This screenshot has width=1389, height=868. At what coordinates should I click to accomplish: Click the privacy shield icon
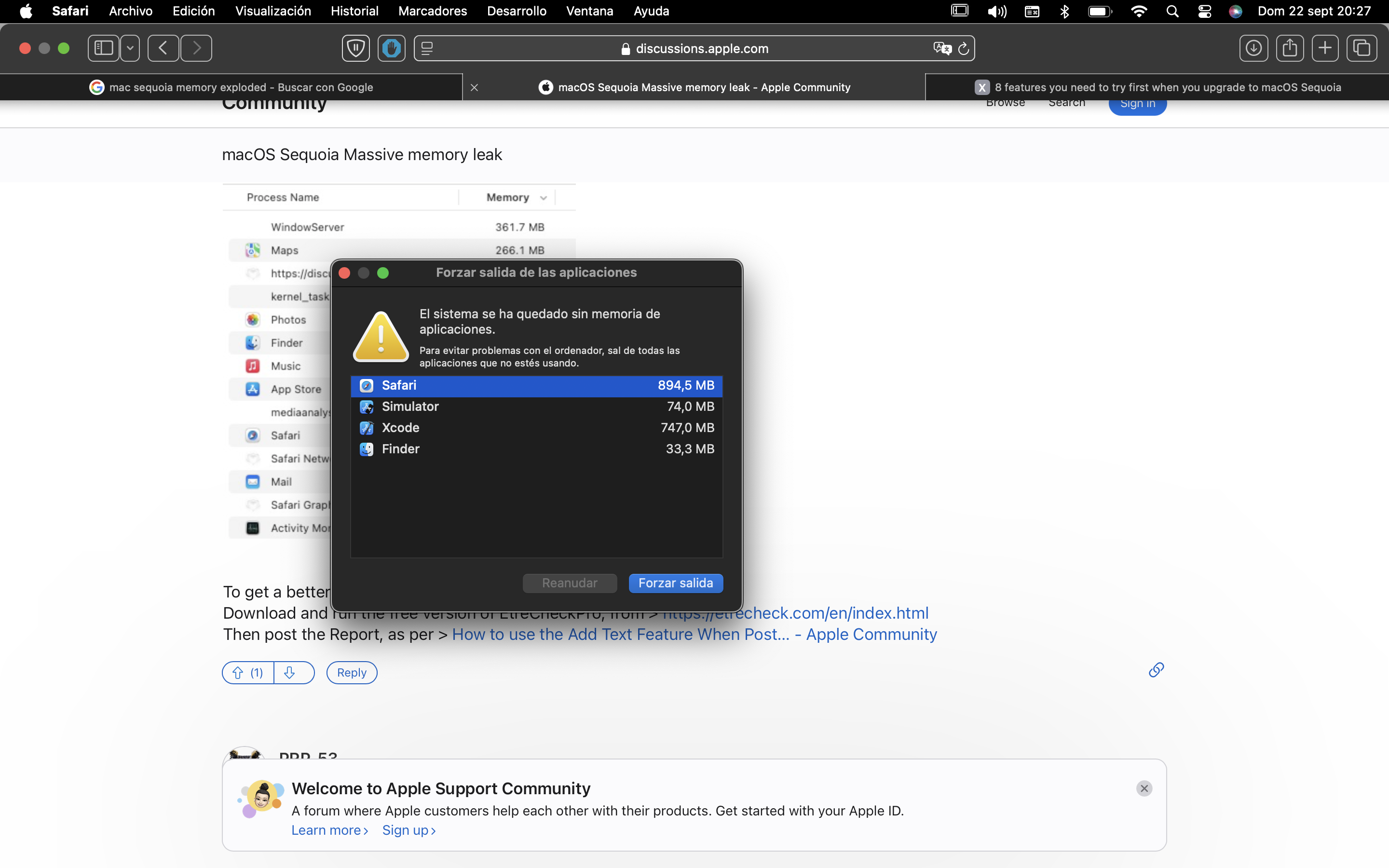[356, 48]
